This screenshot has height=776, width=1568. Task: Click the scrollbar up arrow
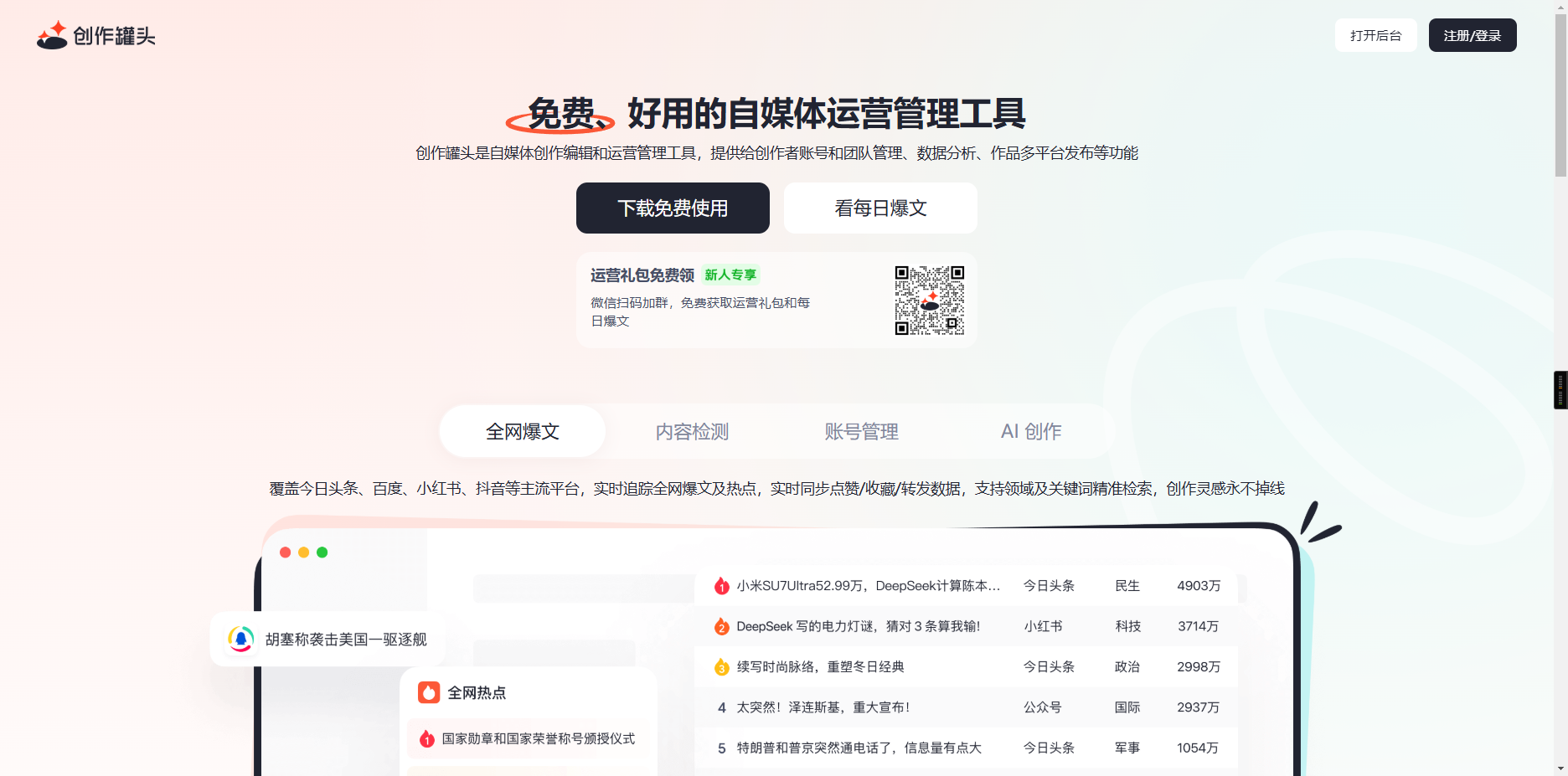[1560, 7]
